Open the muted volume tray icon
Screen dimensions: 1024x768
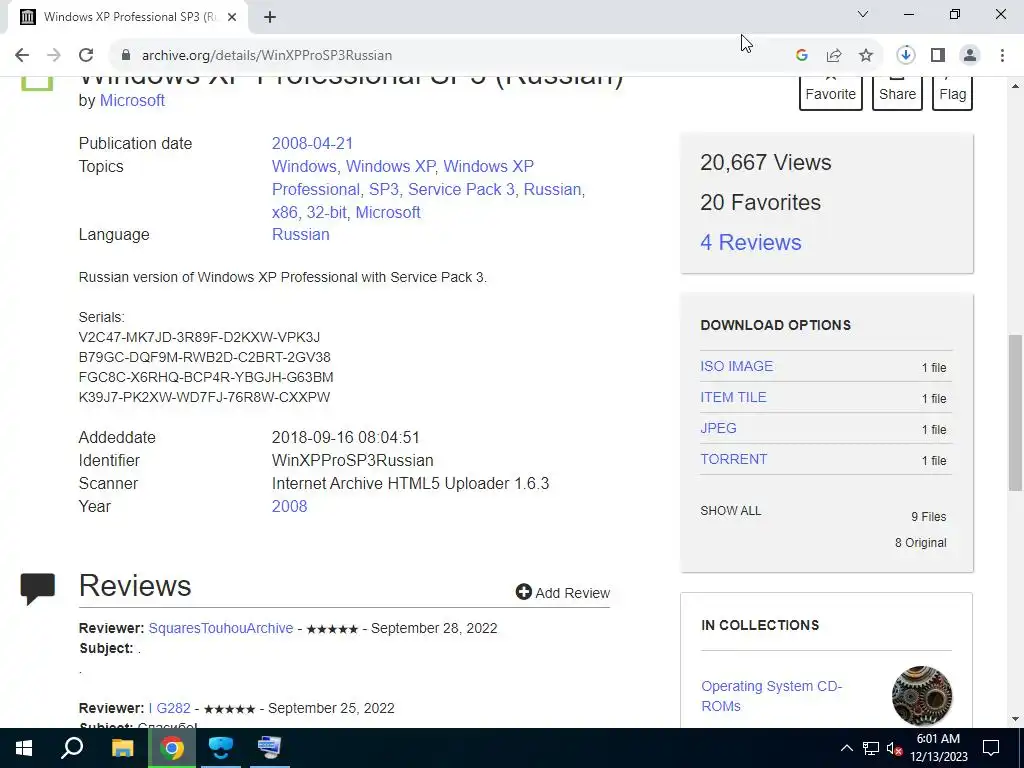click(x=894, y=748)
